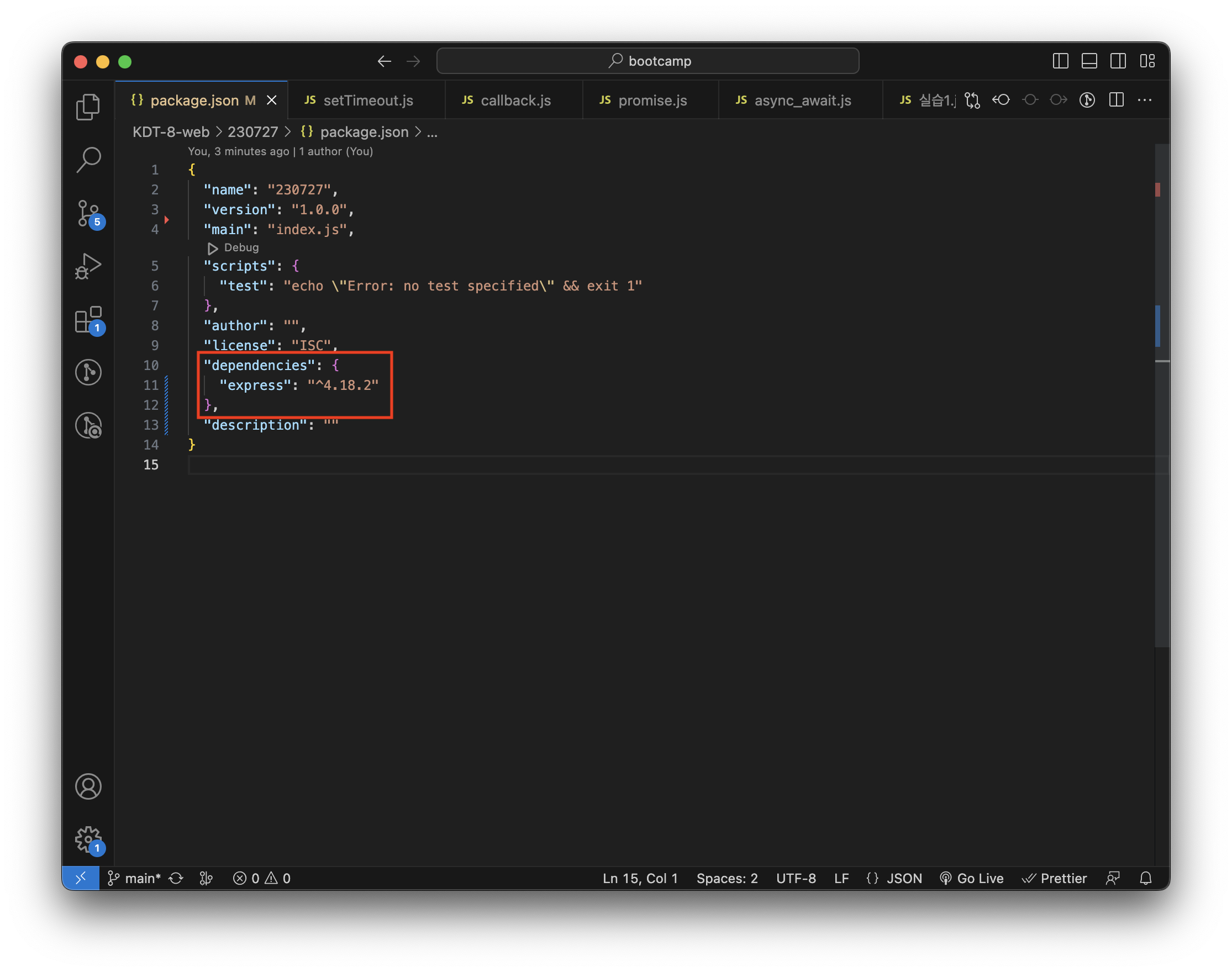Split the editor to the right
1232x972 pixels.
1117,100
